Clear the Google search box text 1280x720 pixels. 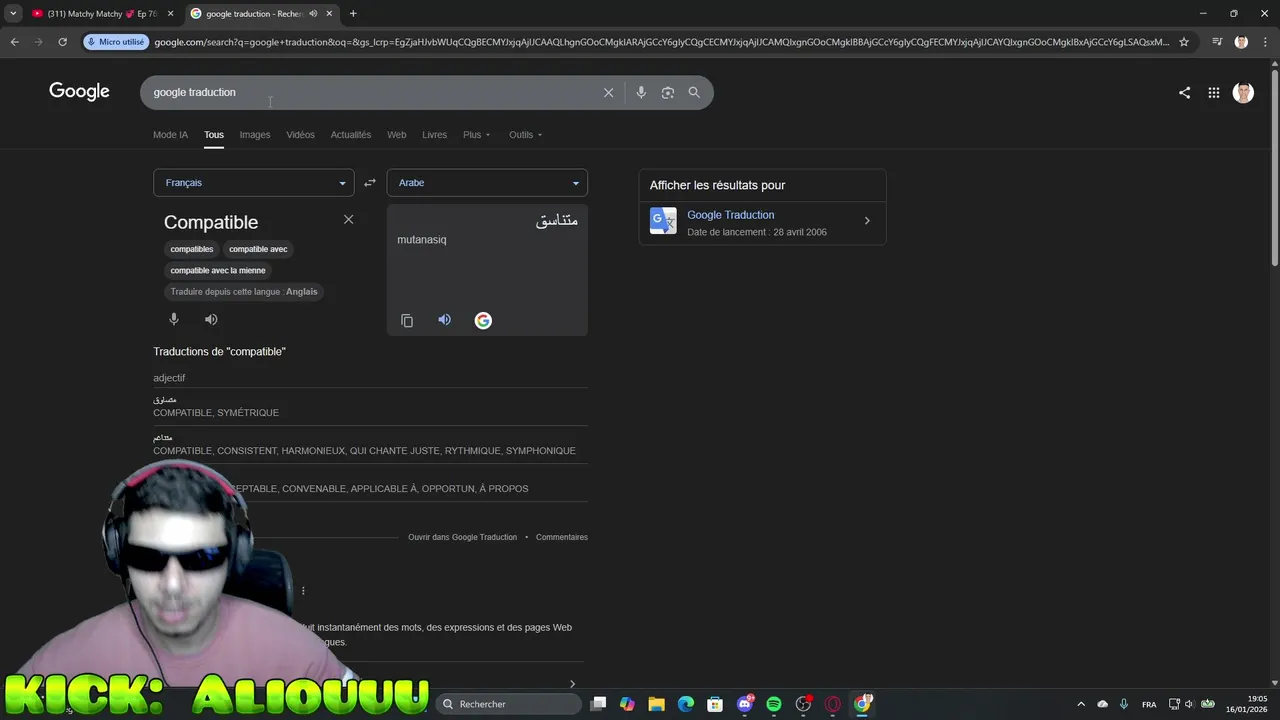coord(608,92)
